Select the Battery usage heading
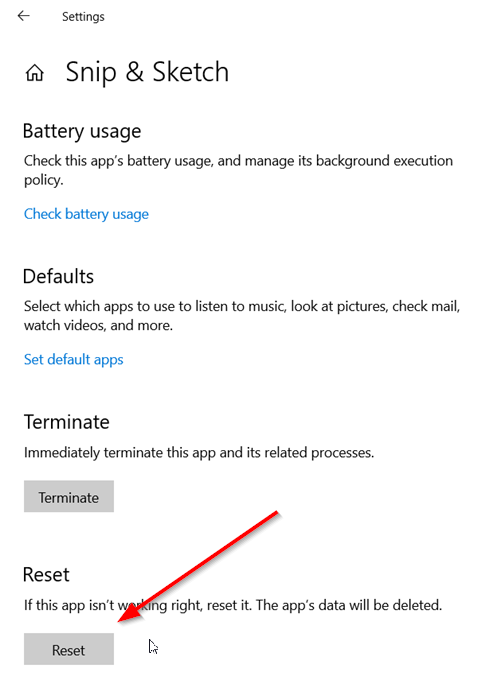 82,132
